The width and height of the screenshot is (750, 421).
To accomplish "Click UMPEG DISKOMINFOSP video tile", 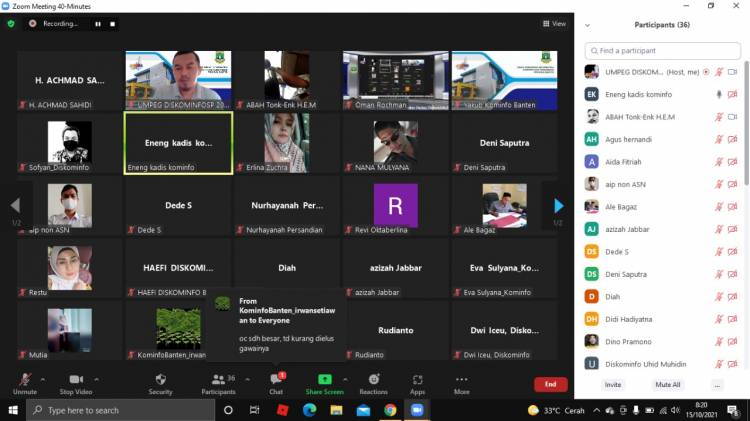I will [178, 80].
